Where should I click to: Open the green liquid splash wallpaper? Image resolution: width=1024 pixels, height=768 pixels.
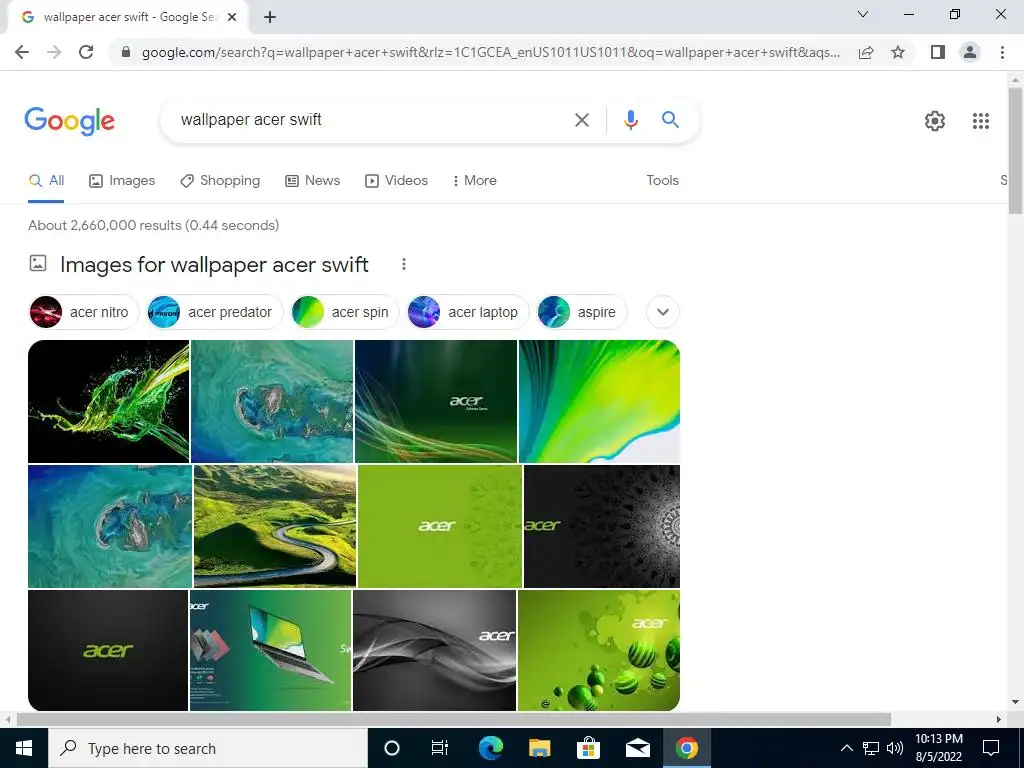pos(108,401)
